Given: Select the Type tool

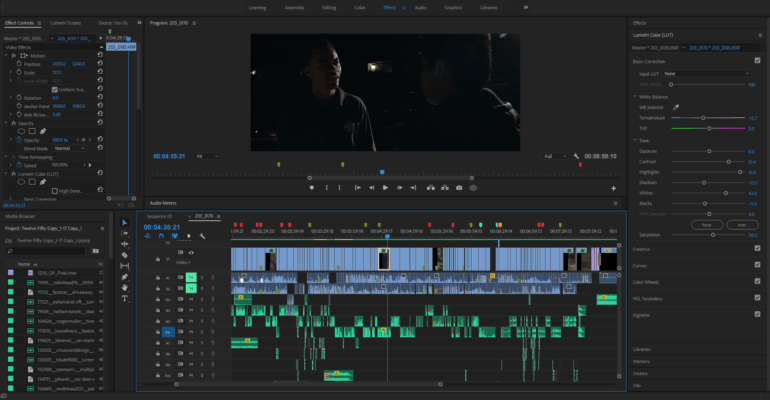Looking at the screenshot, I should coord(125,298).
